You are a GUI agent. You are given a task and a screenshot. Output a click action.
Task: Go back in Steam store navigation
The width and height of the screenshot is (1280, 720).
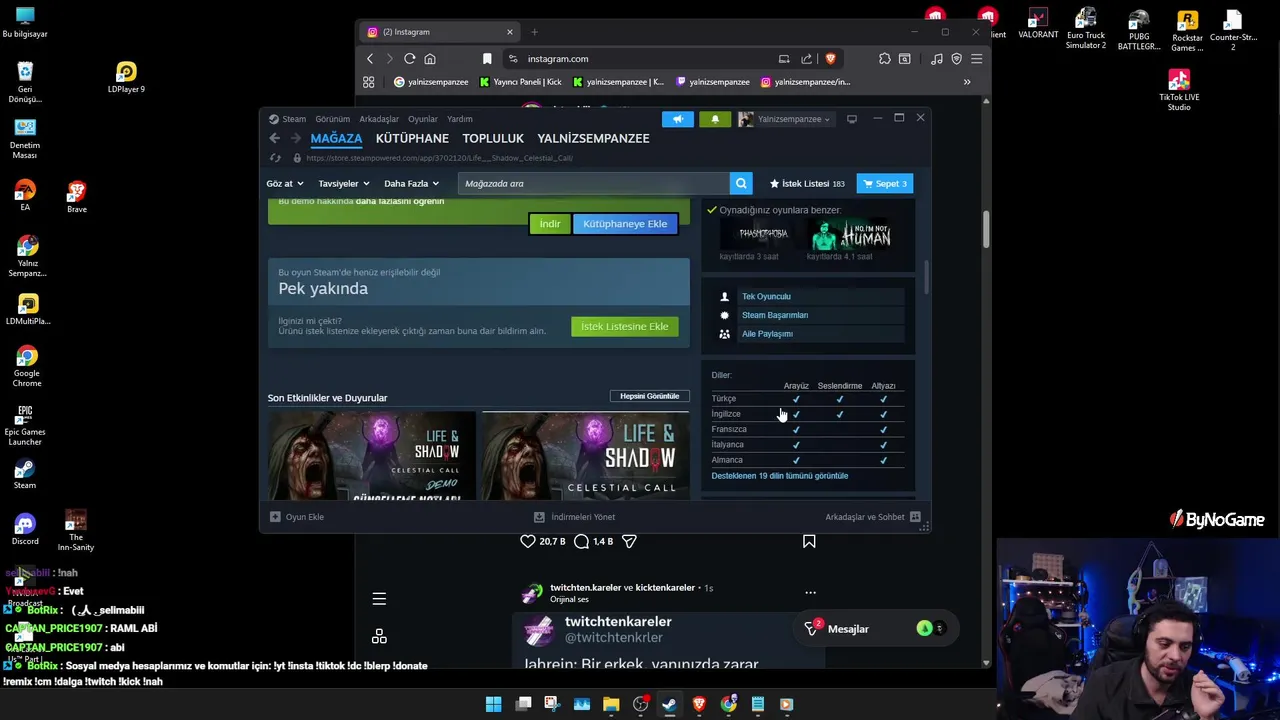point(275,138)
